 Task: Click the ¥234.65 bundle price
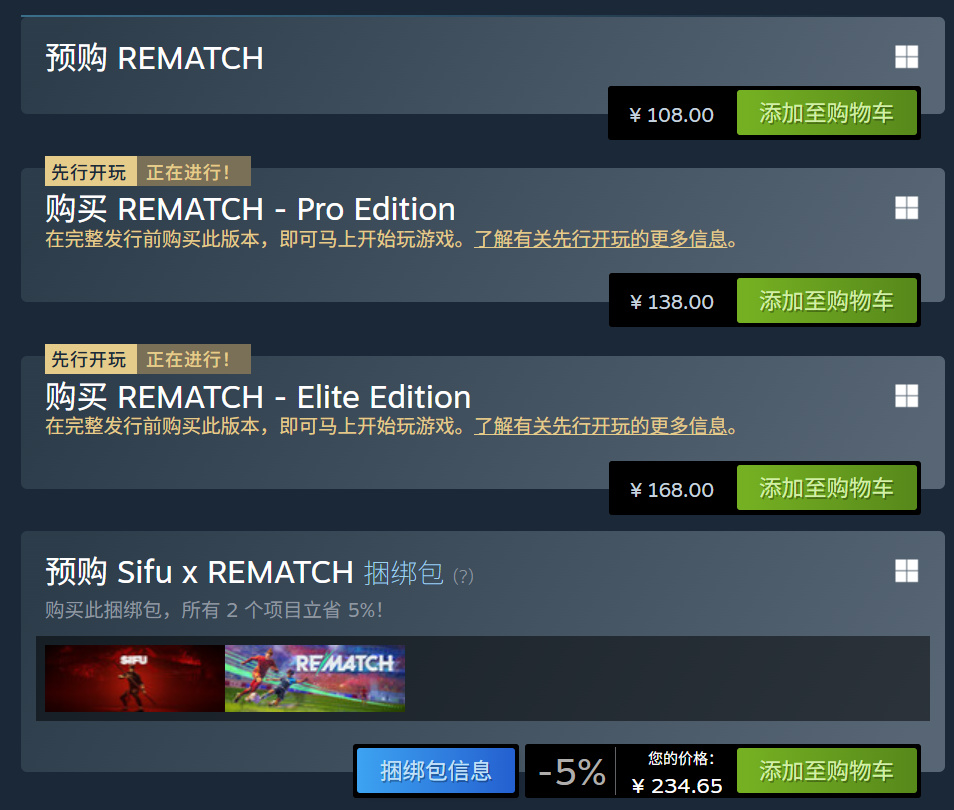tap(677, 786)
